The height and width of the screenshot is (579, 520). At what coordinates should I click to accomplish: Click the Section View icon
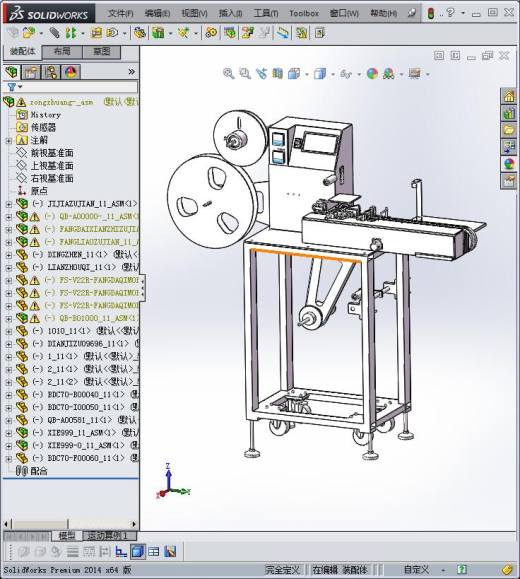click(277, 74)
